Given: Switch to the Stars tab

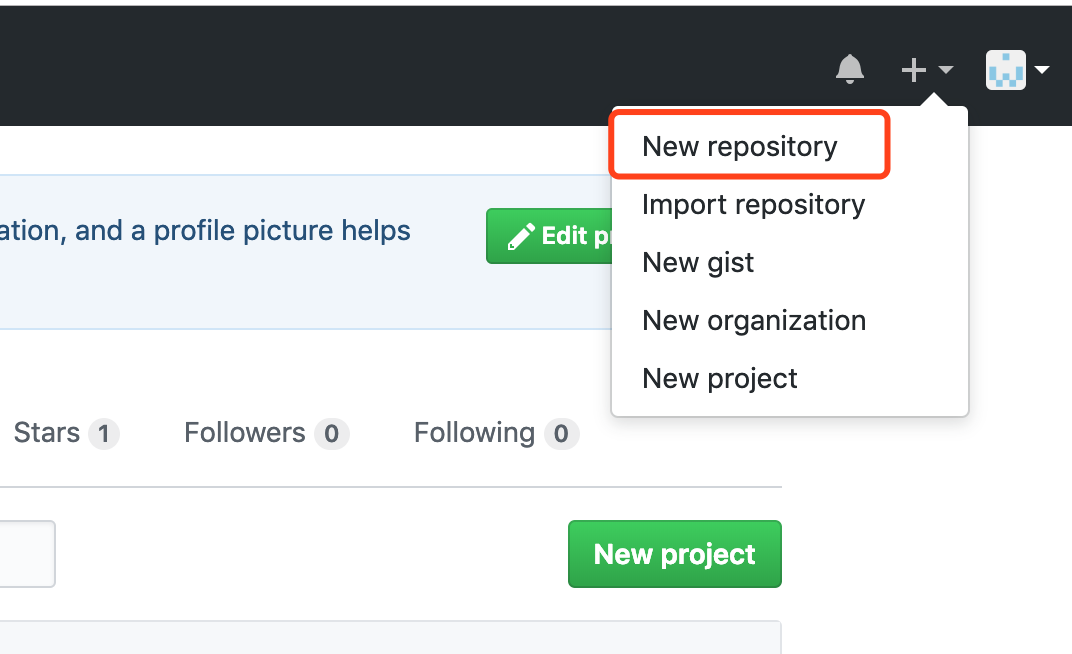Looking at the screenshot, I should pos(47,433).
